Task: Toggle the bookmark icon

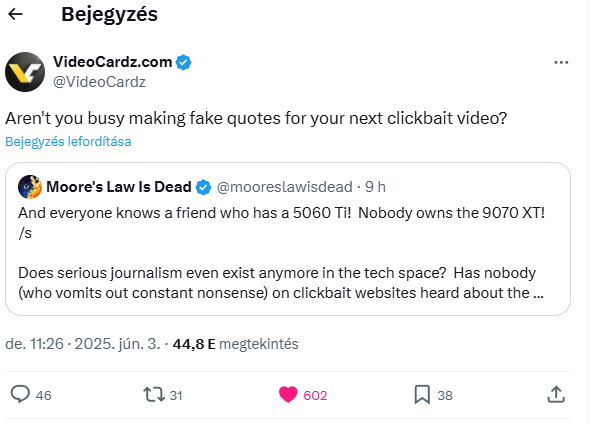Action: [422, 395]
